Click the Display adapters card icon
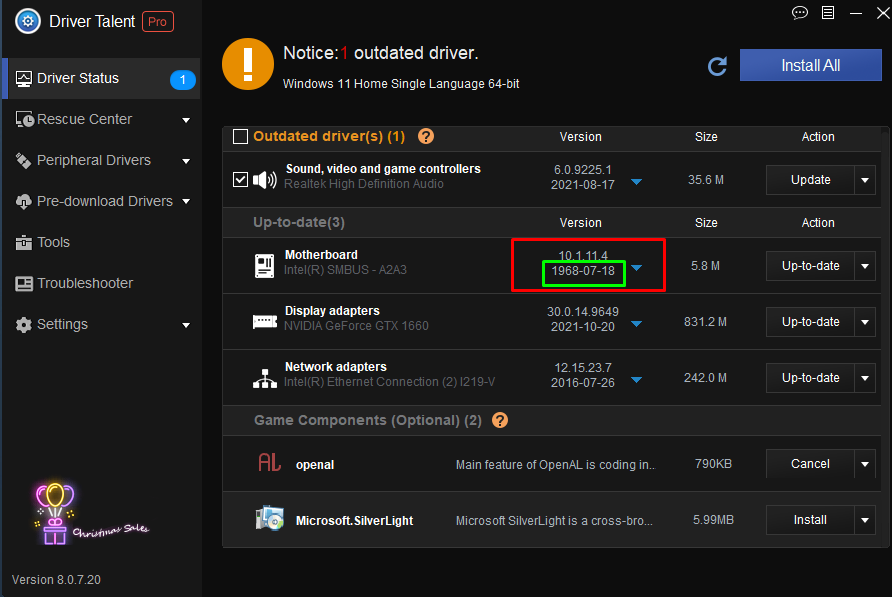 (265, 322)
